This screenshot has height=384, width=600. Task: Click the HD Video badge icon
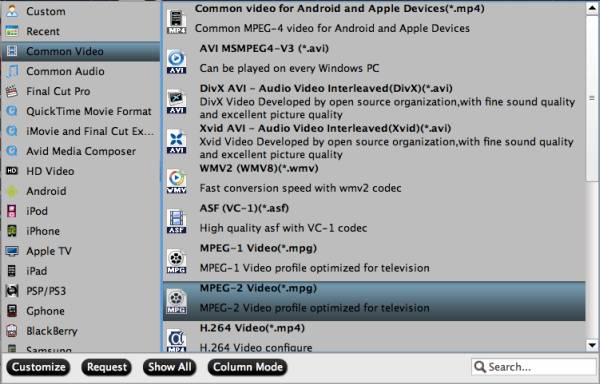pyautogui.click(x=12, y=171)
